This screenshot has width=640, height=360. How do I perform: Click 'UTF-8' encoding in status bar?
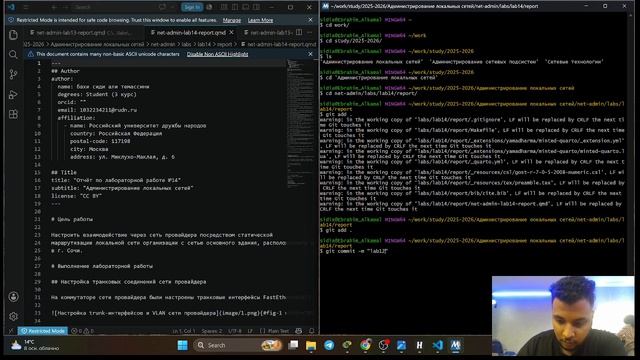click(235, 331)
